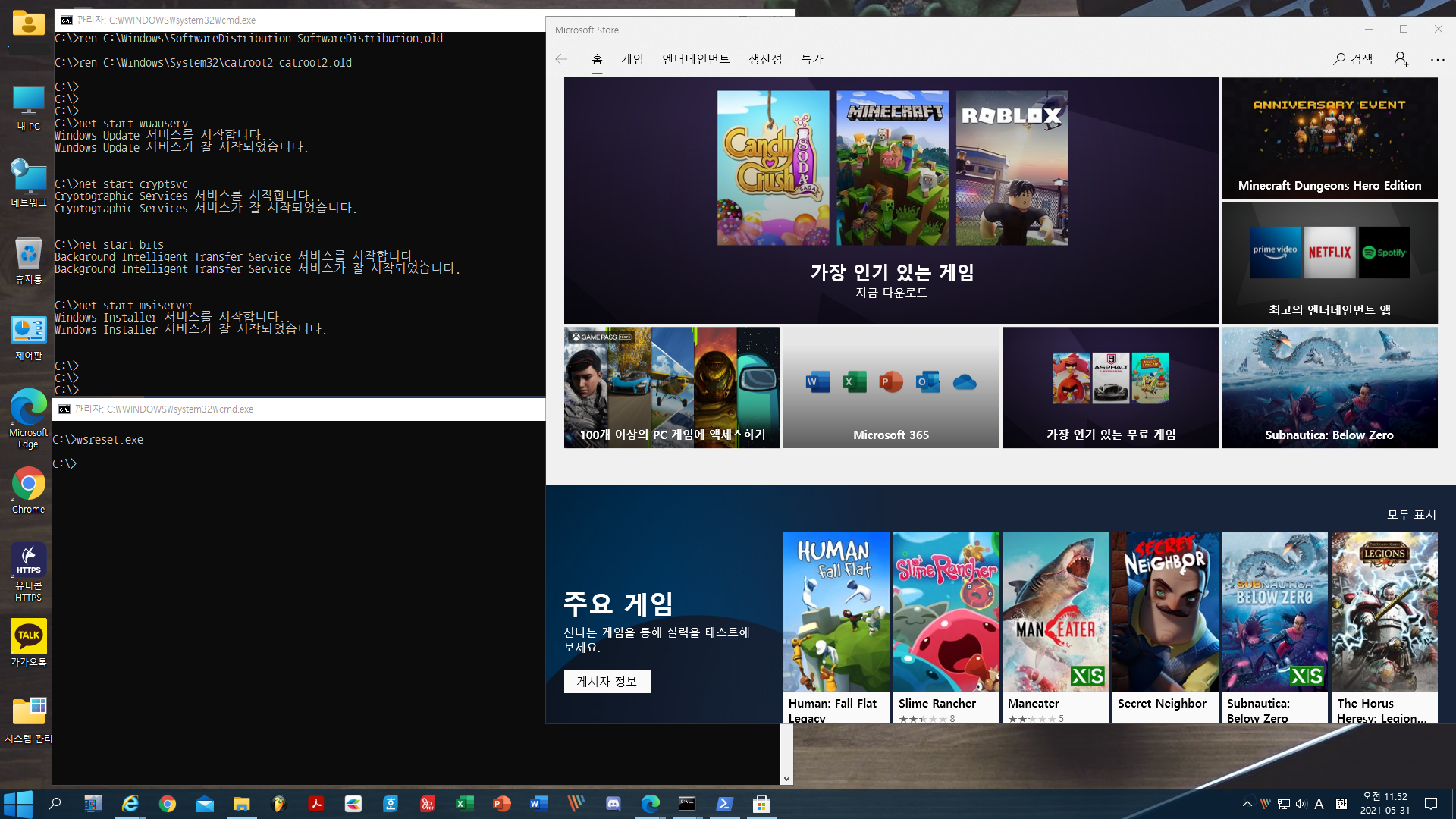This screenshot has width=1456, height=819.
Task: Launch the Chrome desktop shortcut
Action: [29, 491]
